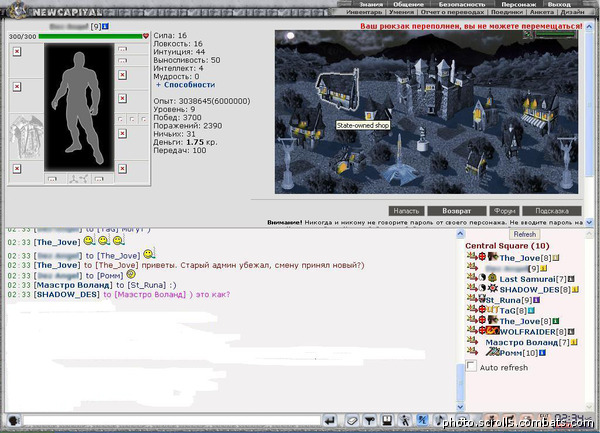Open blue info icon after Ромм[10]
This screenshot has height=433, width=600.
542,353
